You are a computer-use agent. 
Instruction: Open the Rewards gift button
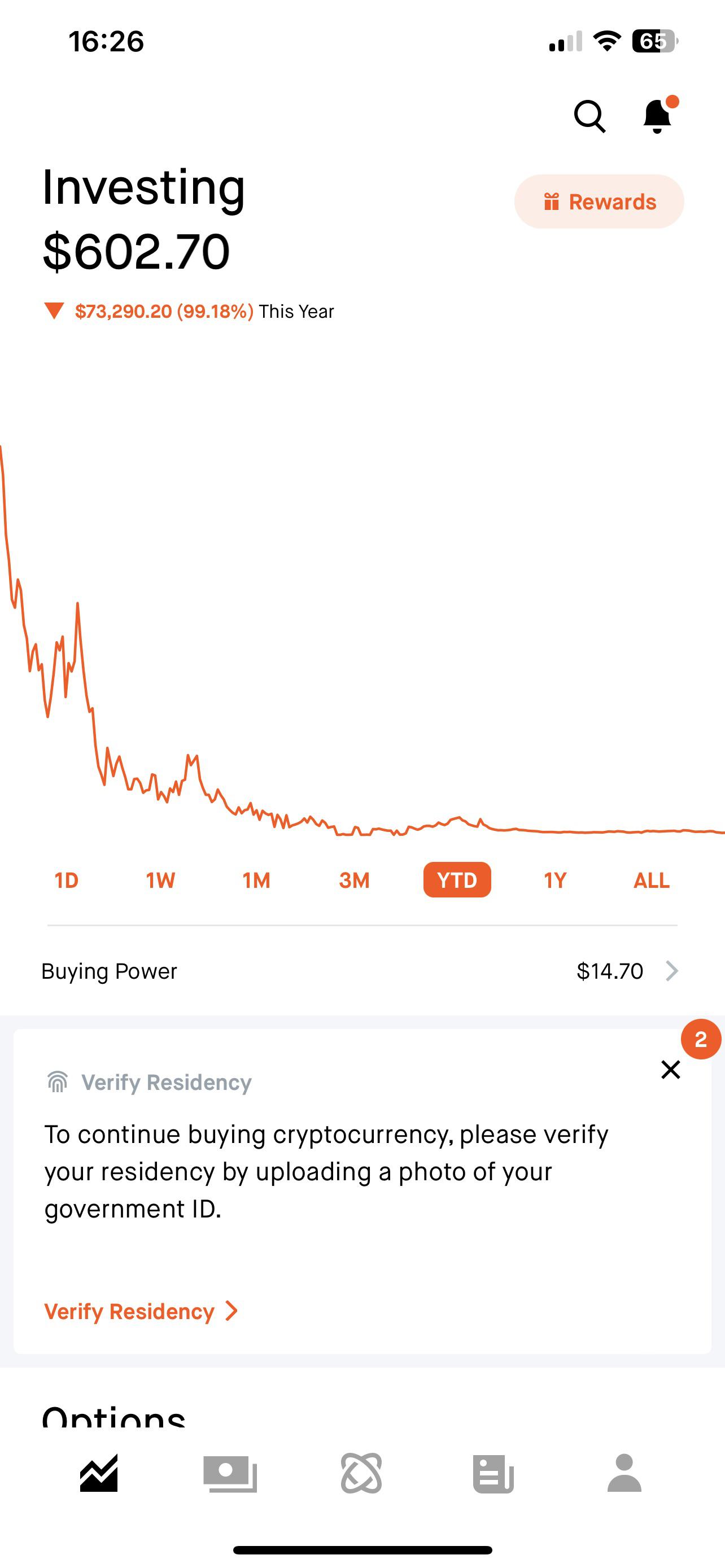coord(599,202)
